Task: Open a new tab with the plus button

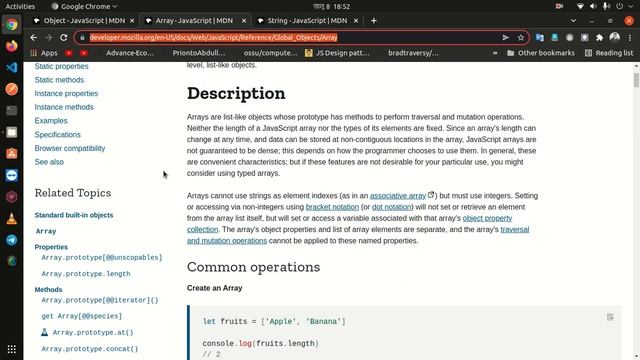Action: pos(373,20)
